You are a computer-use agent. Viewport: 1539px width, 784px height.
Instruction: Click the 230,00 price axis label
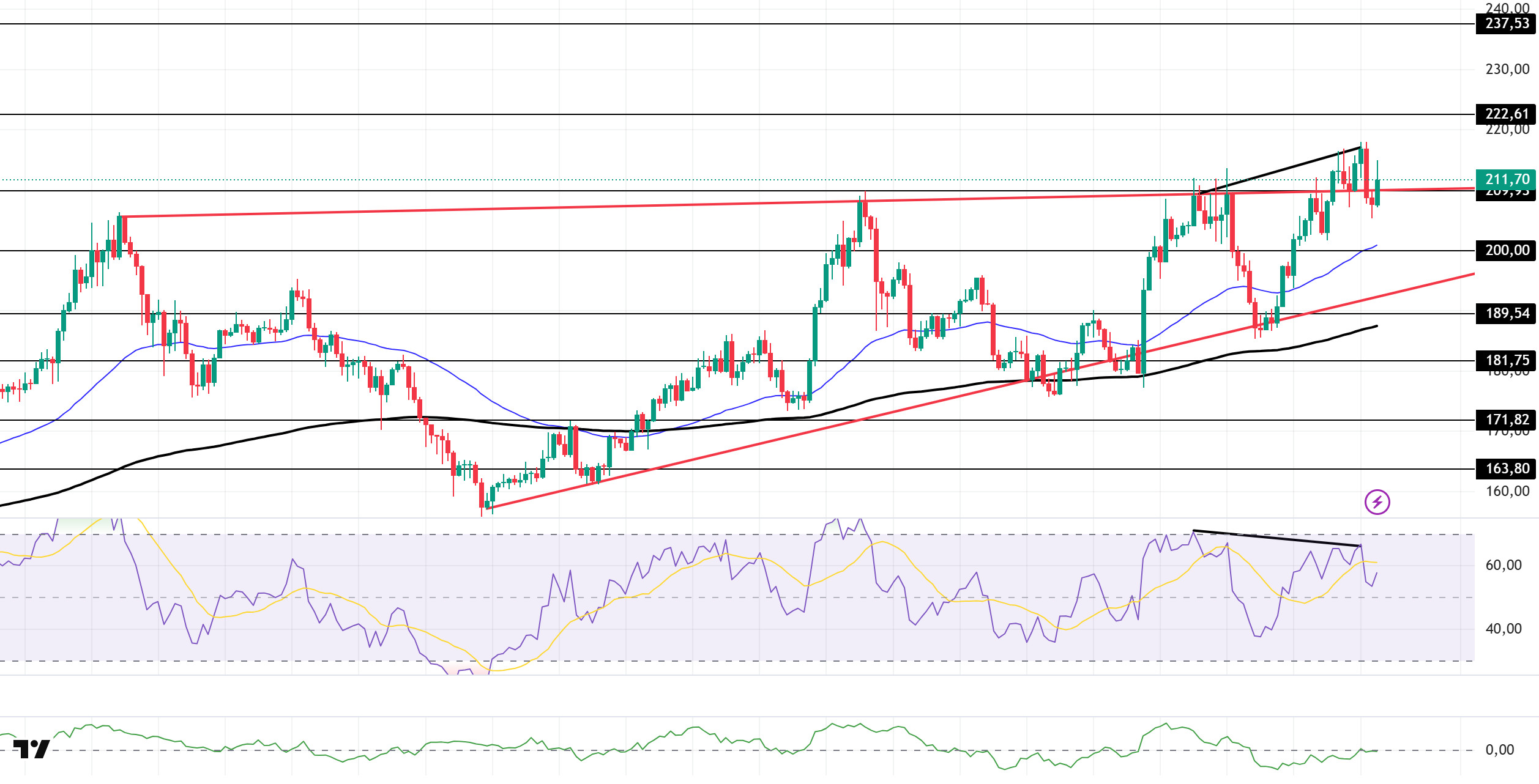tap(1507, 70)
